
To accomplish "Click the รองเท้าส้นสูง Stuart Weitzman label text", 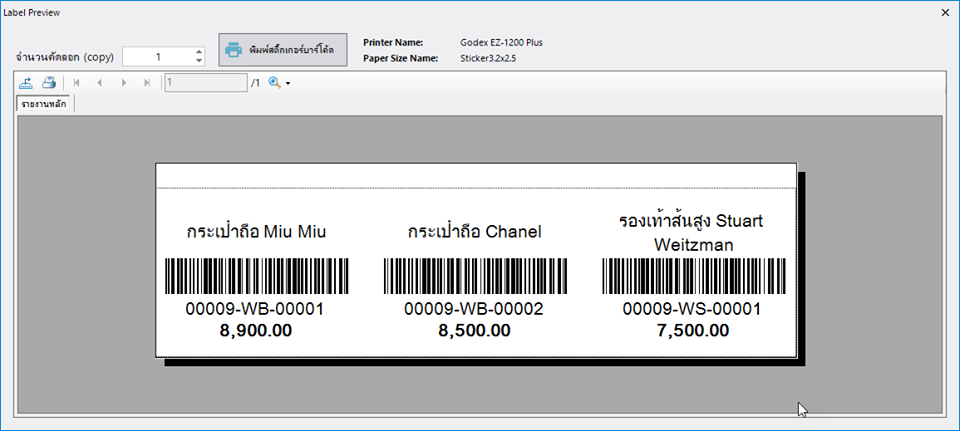I will point(693,233).
